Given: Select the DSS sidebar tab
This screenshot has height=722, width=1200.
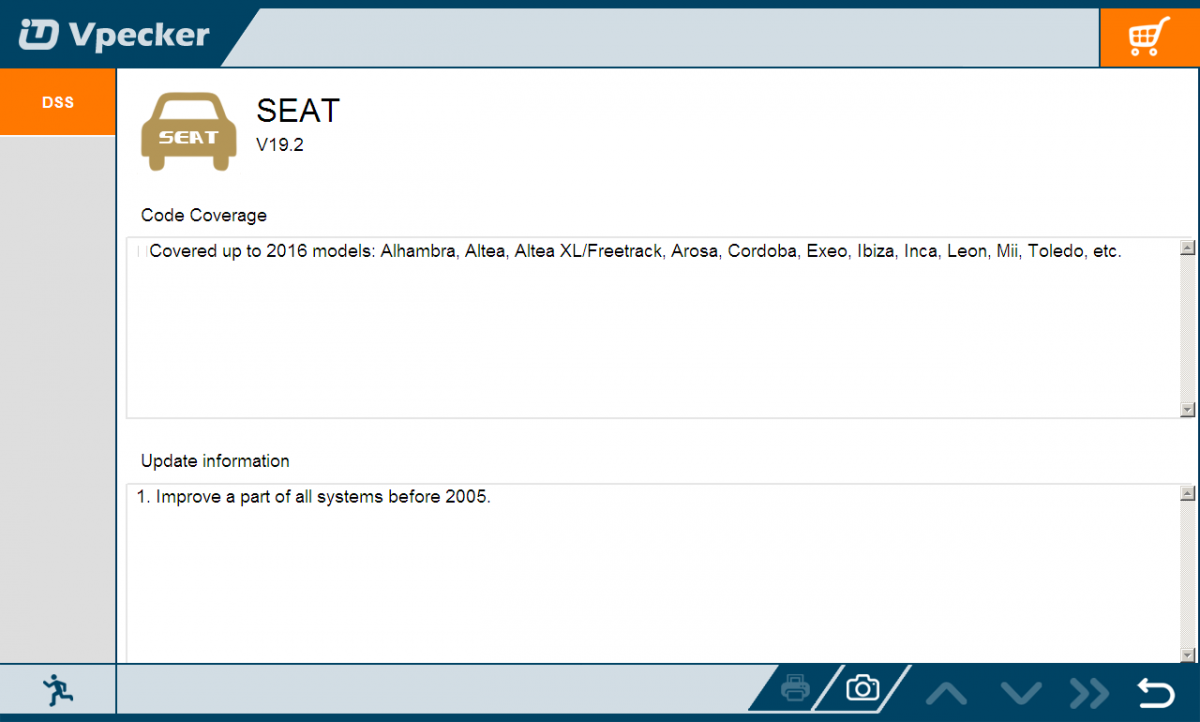Looking at the screenshot, I should pos(58,102).
